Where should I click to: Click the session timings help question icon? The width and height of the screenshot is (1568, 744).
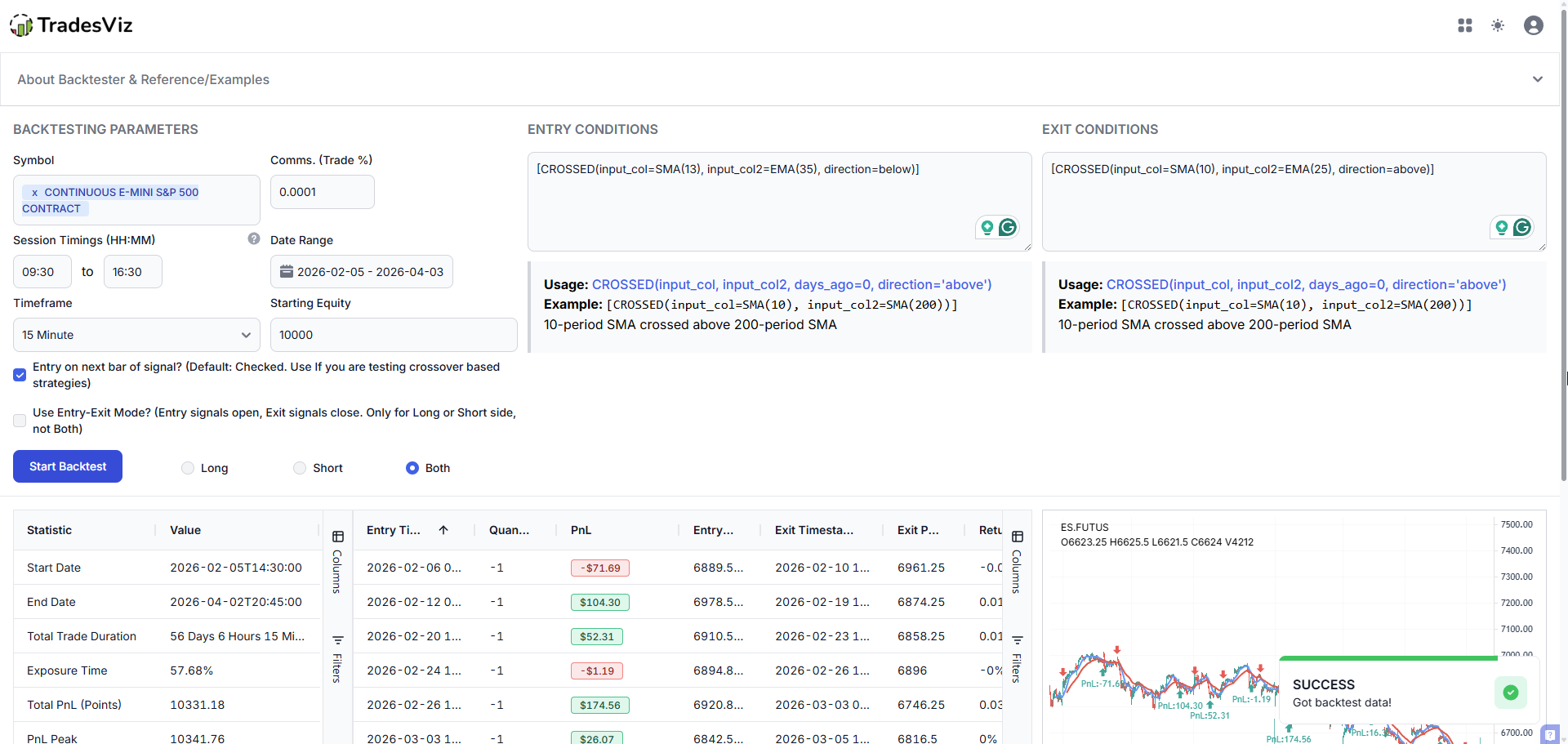(x=254, y=238)
